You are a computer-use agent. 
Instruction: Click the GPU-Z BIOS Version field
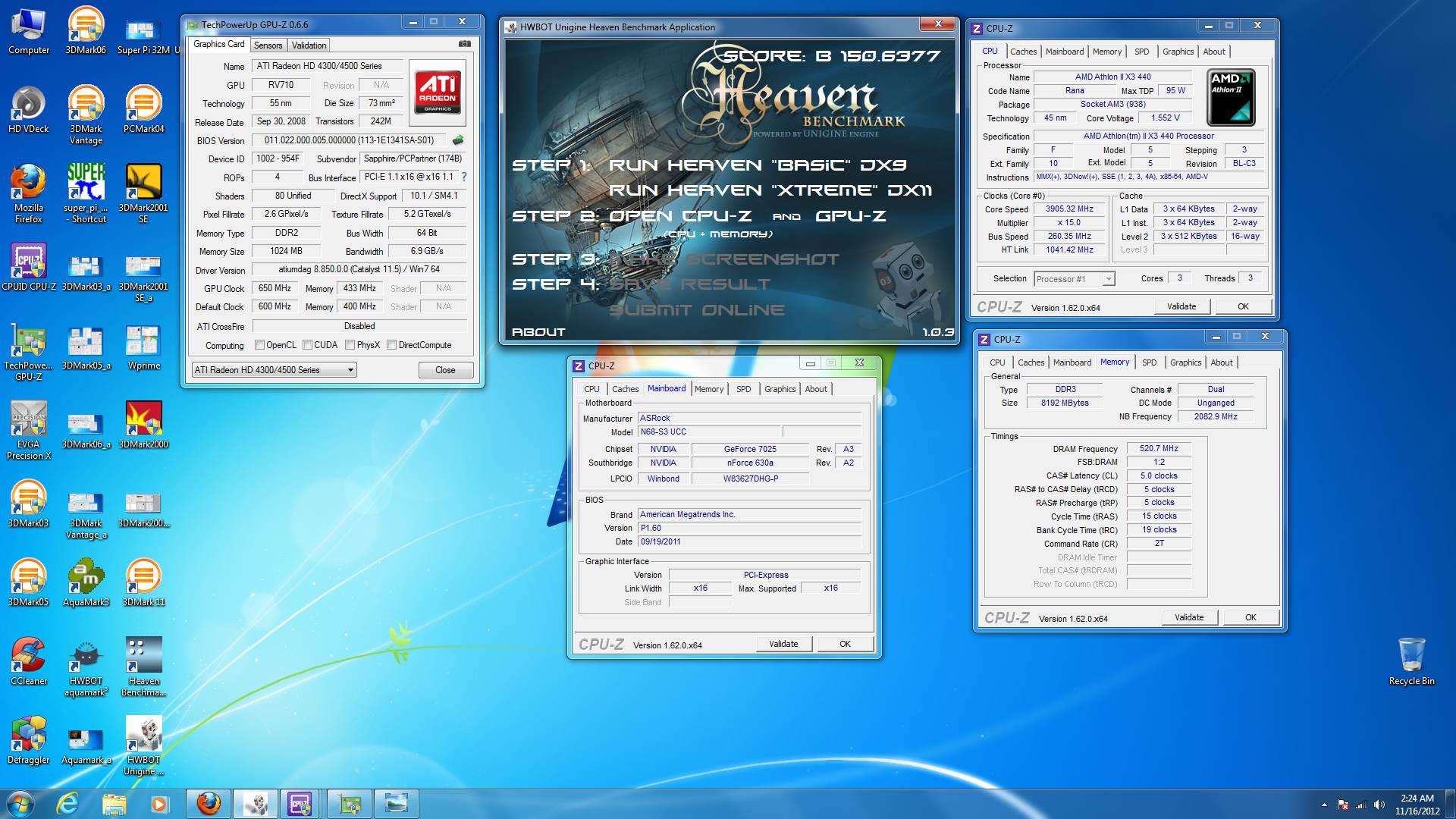click(x=349, y=140)
